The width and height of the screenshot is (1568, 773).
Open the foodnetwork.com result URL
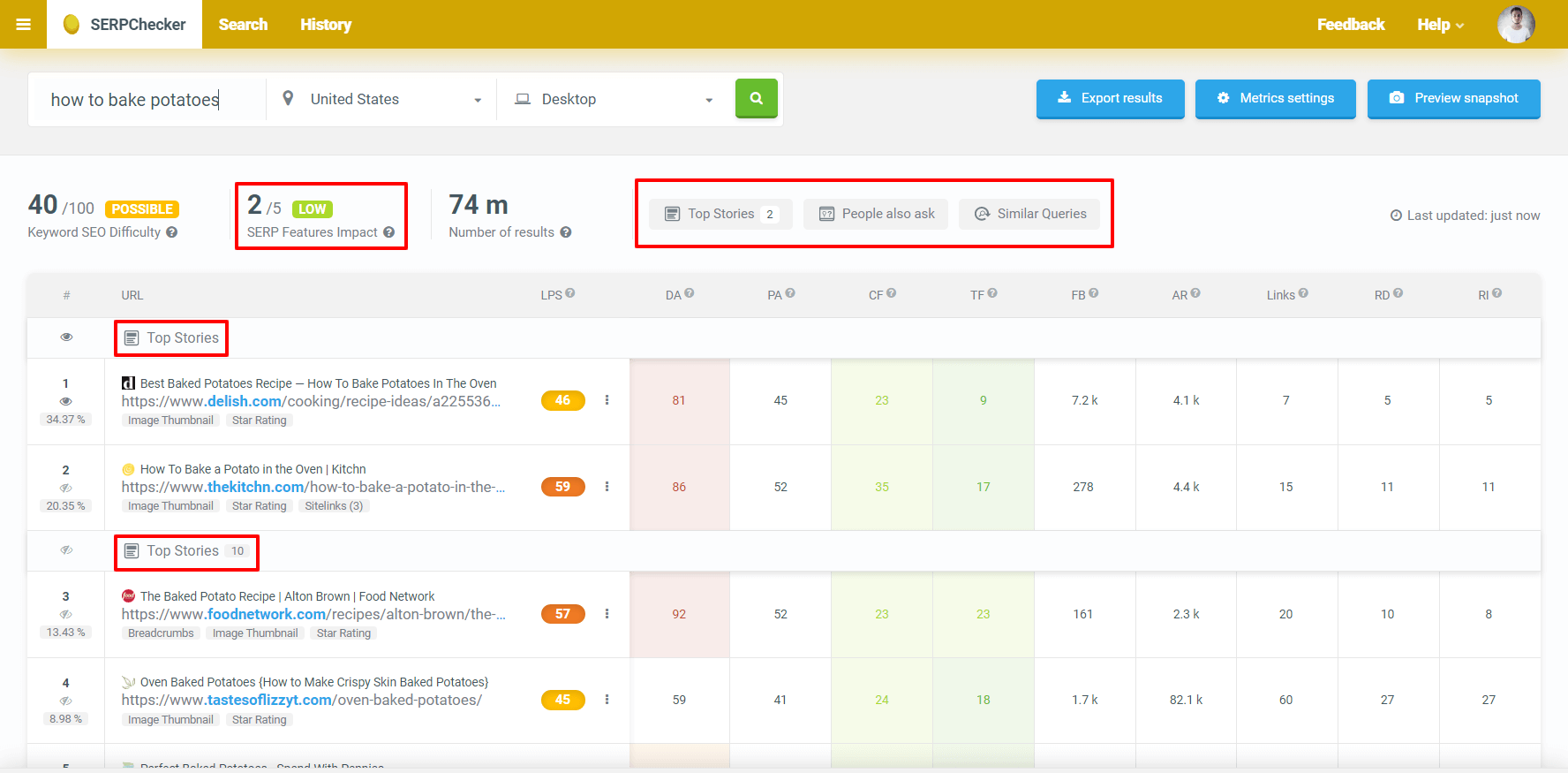pos(313,614)
